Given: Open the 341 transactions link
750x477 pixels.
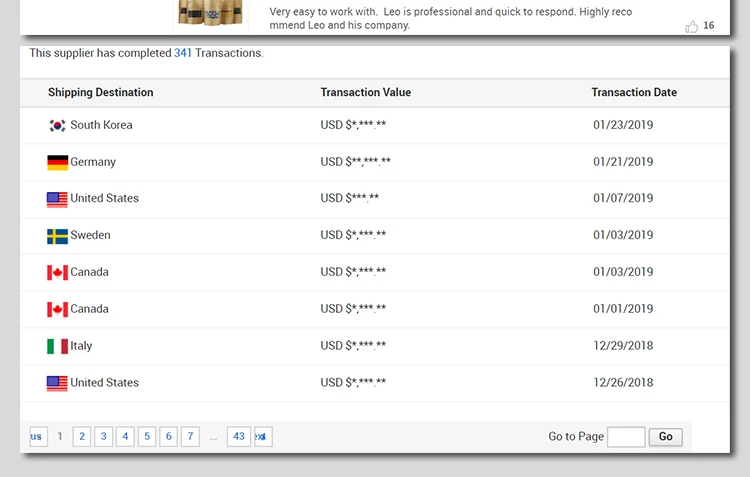Looking at the screenshot, I should (183, 53).
